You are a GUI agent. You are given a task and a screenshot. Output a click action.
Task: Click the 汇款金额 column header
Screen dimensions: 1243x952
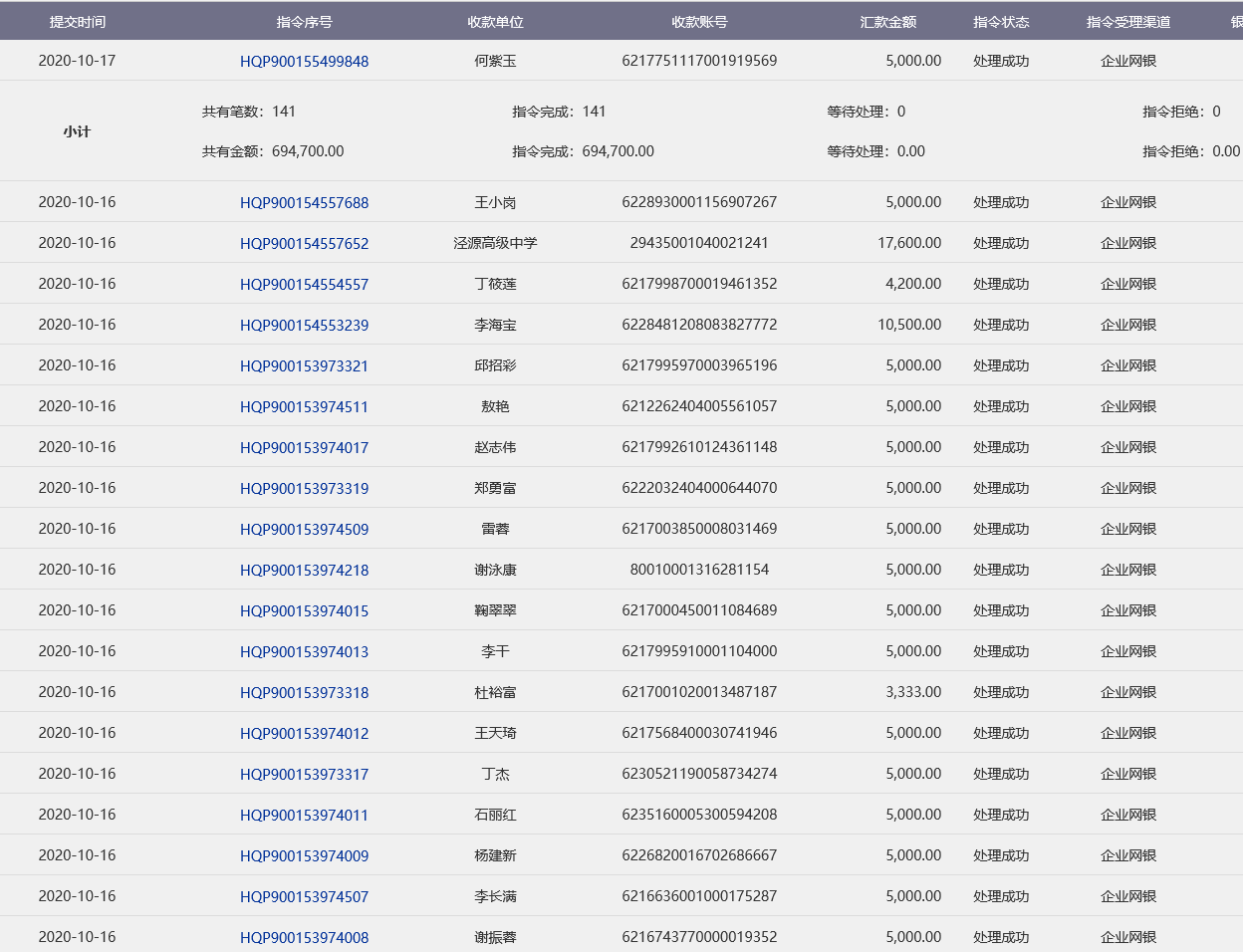click(887, 22)
